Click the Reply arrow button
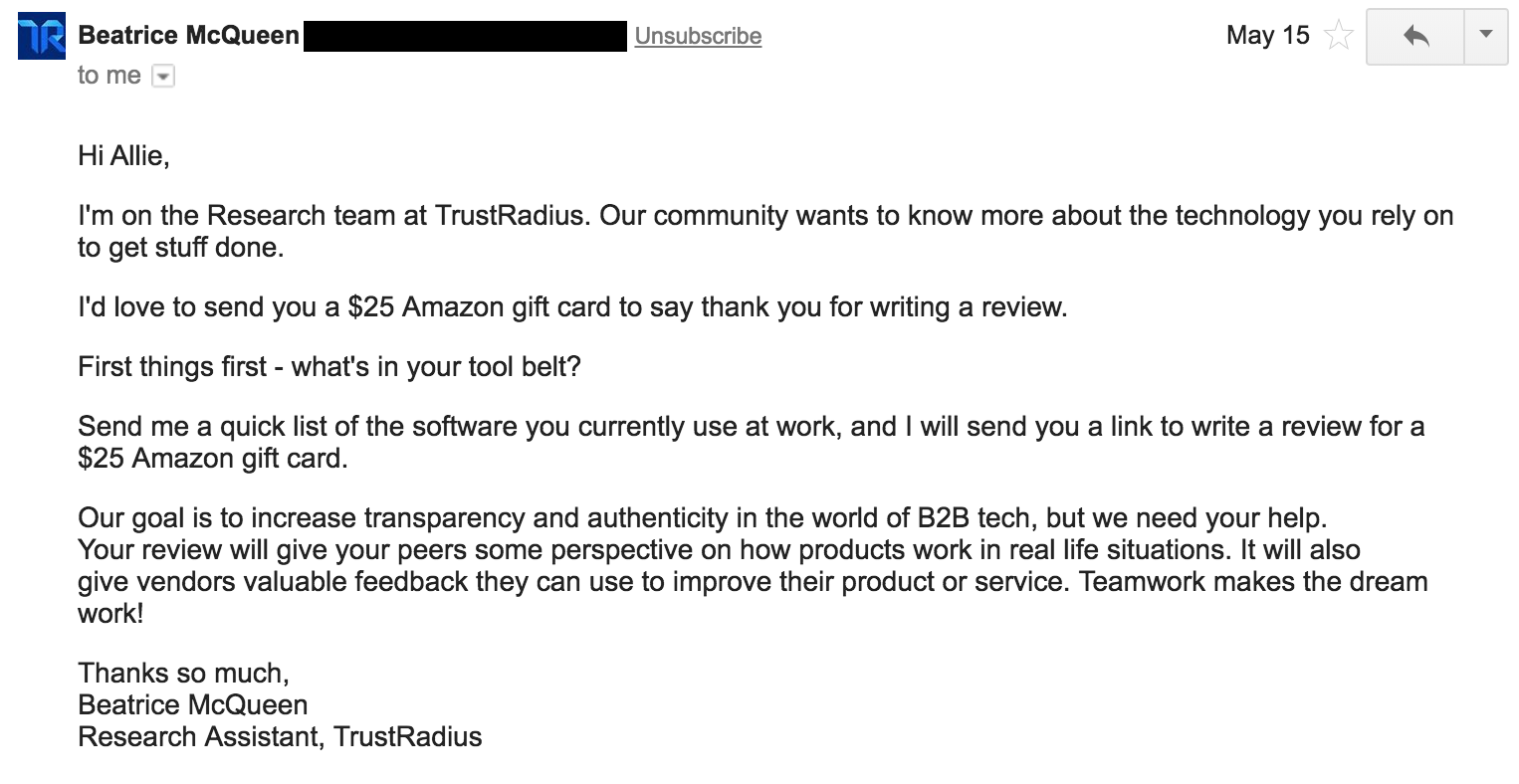The width and height of the screenshot is (1519, 784). click(1415, 37)
